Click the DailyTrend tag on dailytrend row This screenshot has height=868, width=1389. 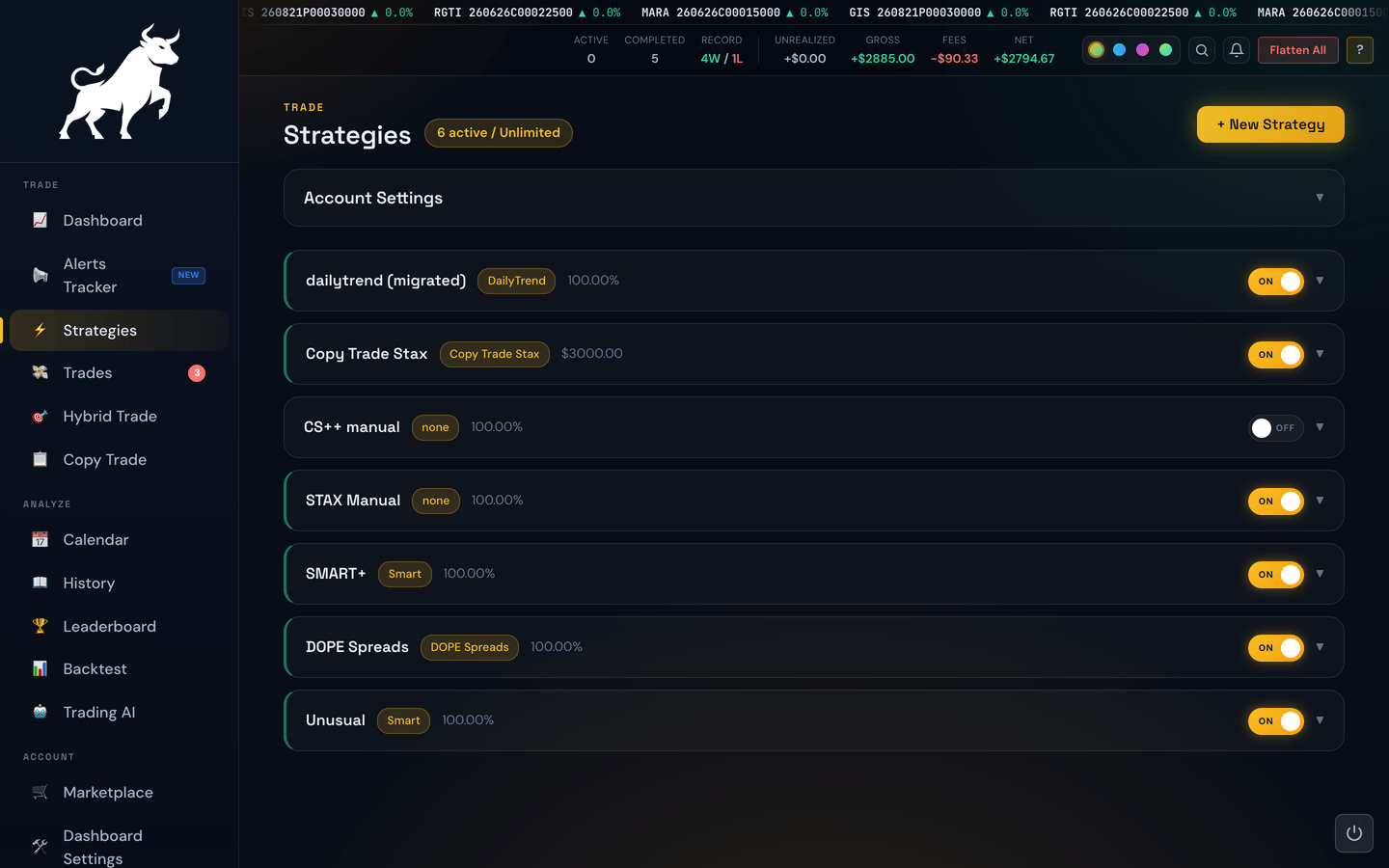tap(516, 281)
